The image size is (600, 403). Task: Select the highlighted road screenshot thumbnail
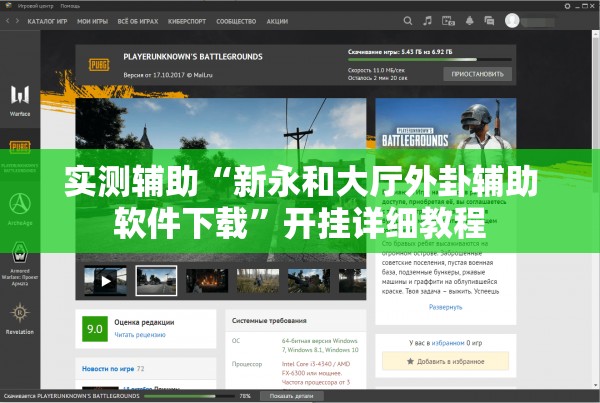[156, 281]
